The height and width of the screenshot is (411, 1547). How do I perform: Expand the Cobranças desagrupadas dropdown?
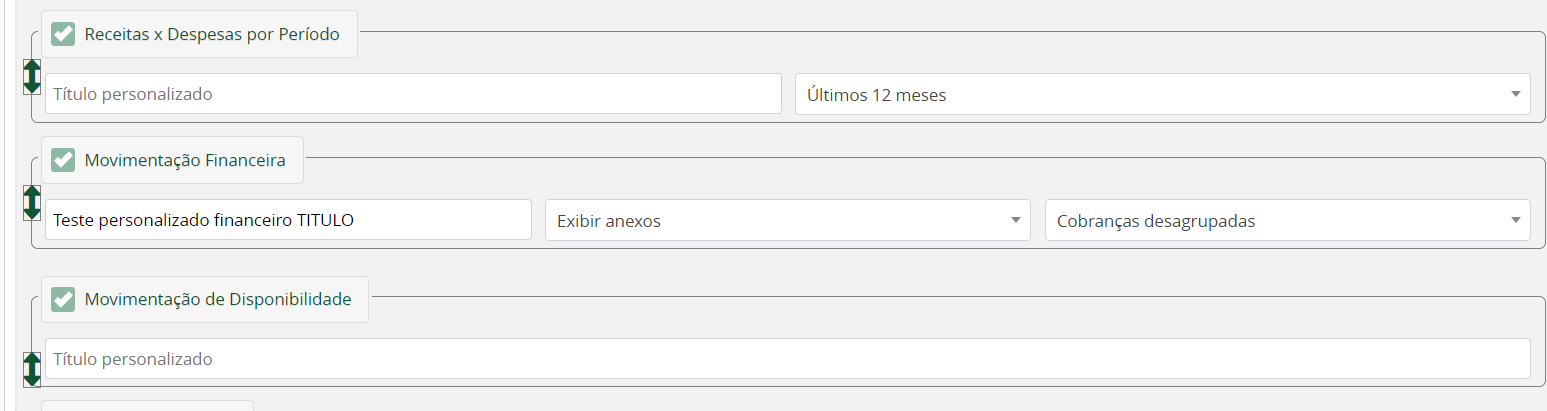1287,220
